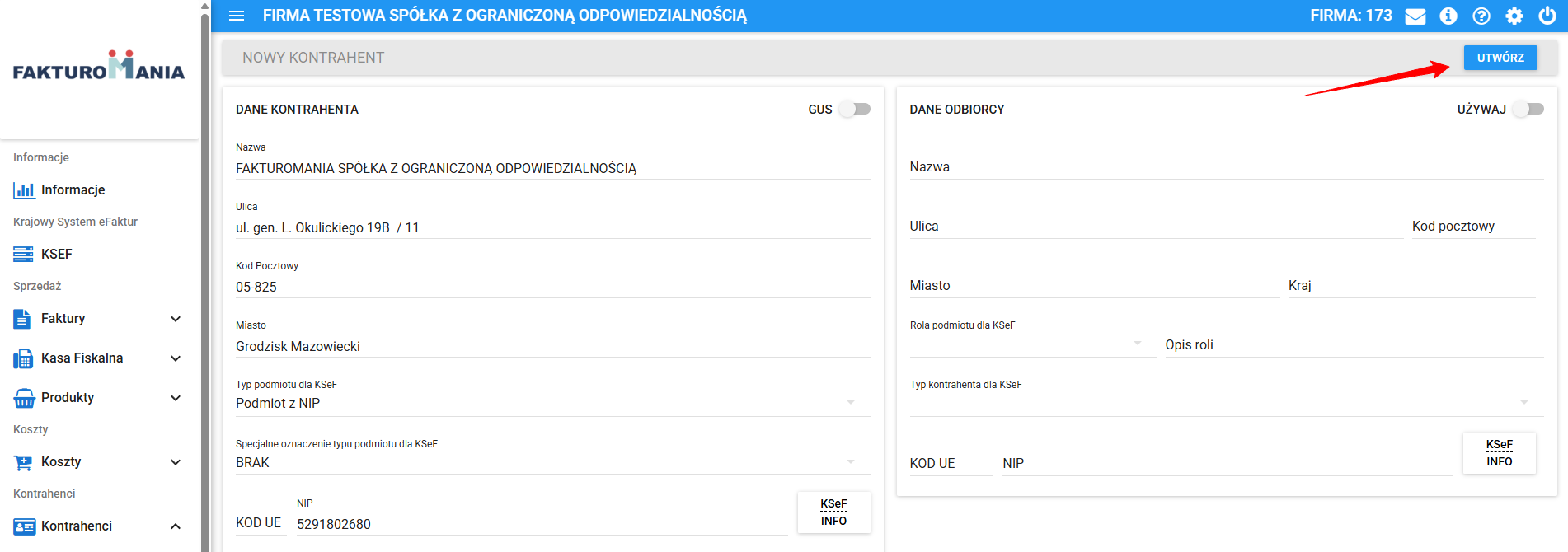
Task: Expand the Kasa Fiskalna chevron
Action: [x=176, y=358]
